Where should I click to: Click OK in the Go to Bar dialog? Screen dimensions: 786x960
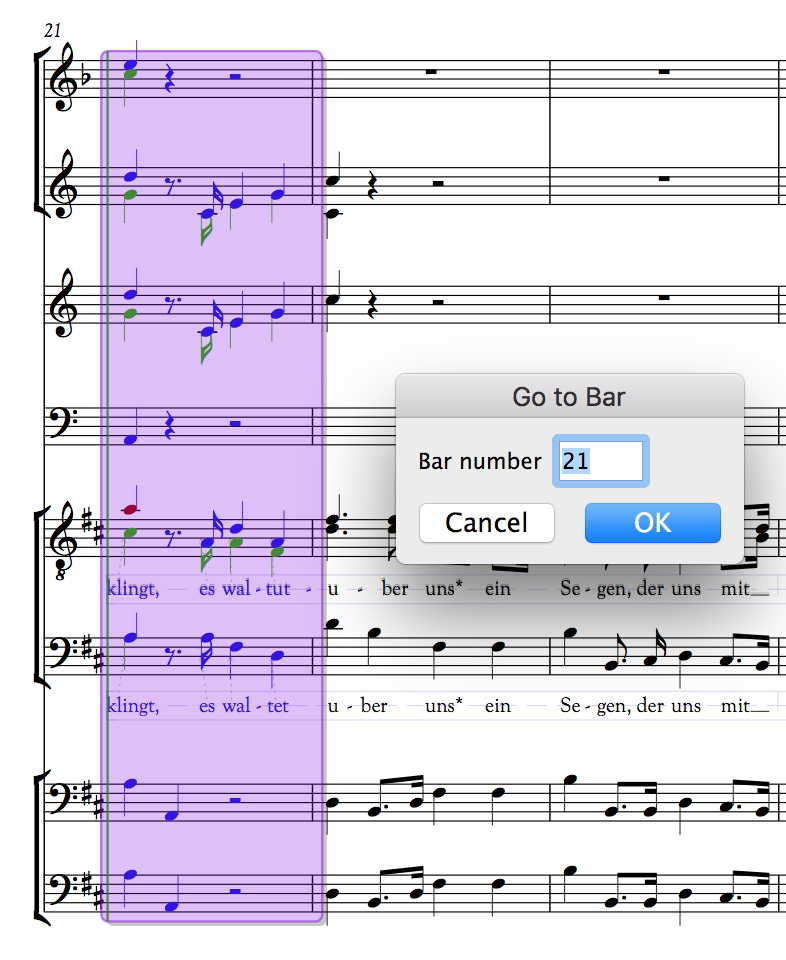pyautogui.click(x=653, y=523)
